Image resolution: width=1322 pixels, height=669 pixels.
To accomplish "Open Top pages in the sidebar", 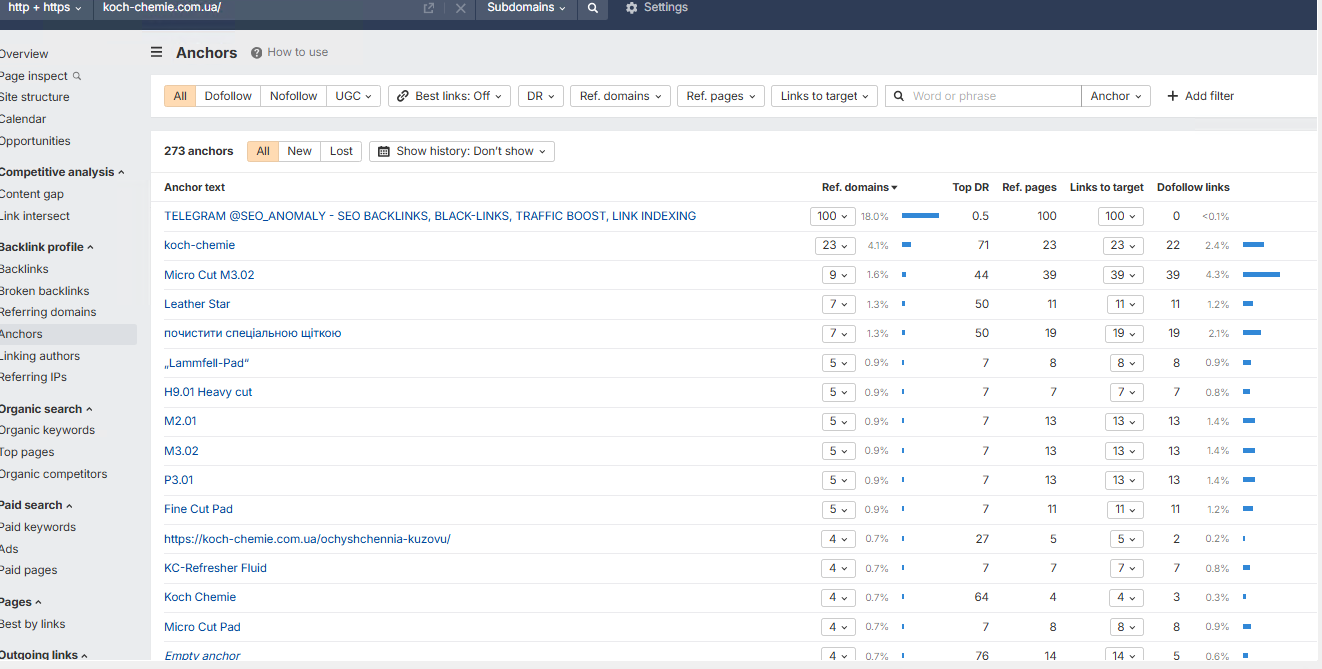I will click(x=27, y=452).
